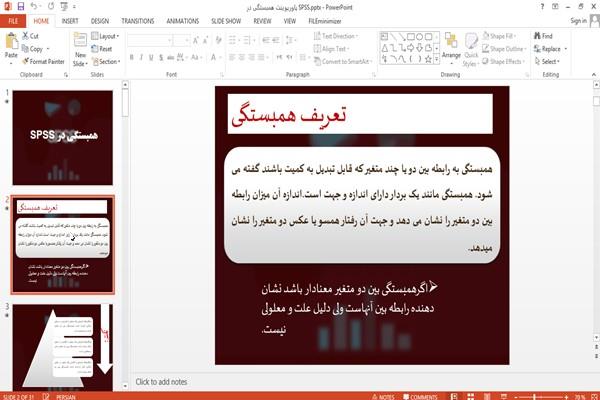The image size is (600, 400).
Task: Open the Layout dropdown
Action: (105, 36)
